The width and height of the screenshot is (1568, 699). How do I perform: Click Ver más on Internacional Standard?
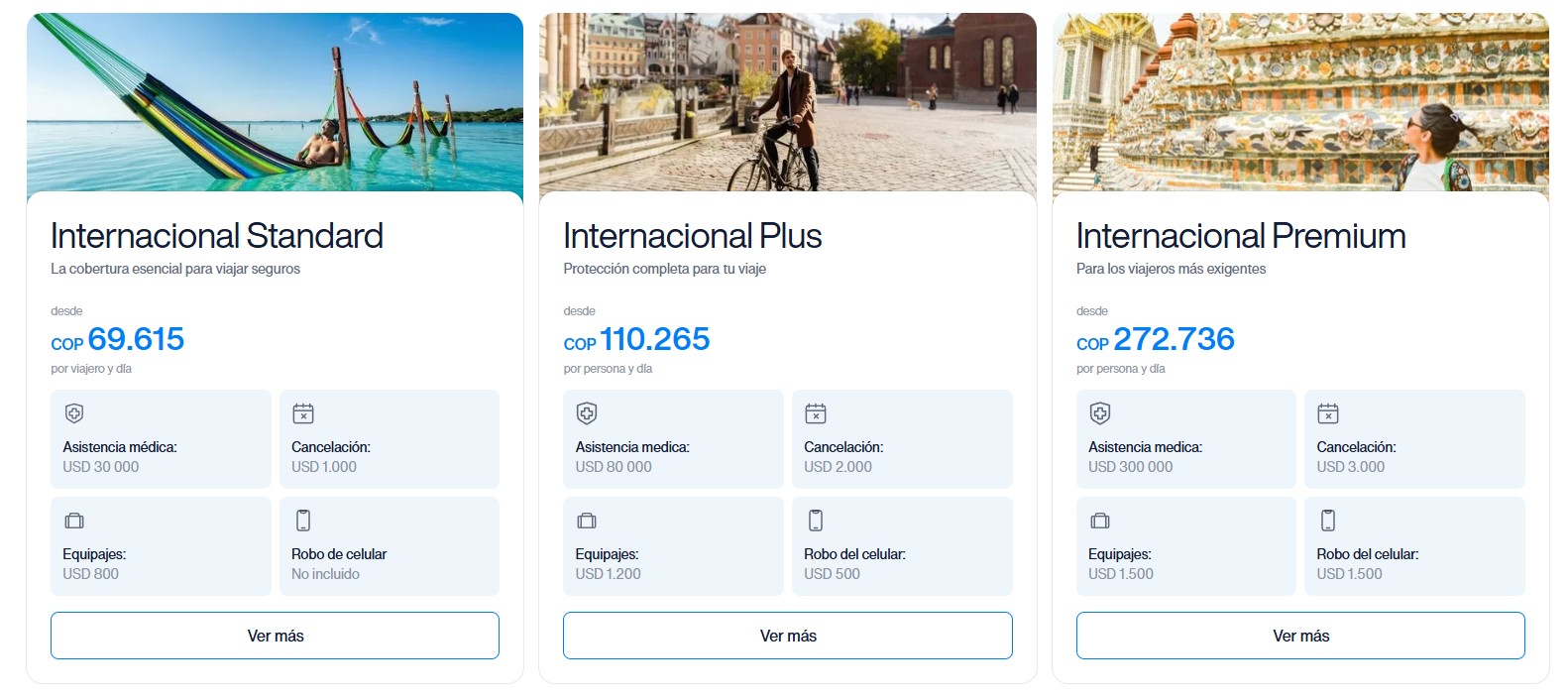tap(275, 636)
